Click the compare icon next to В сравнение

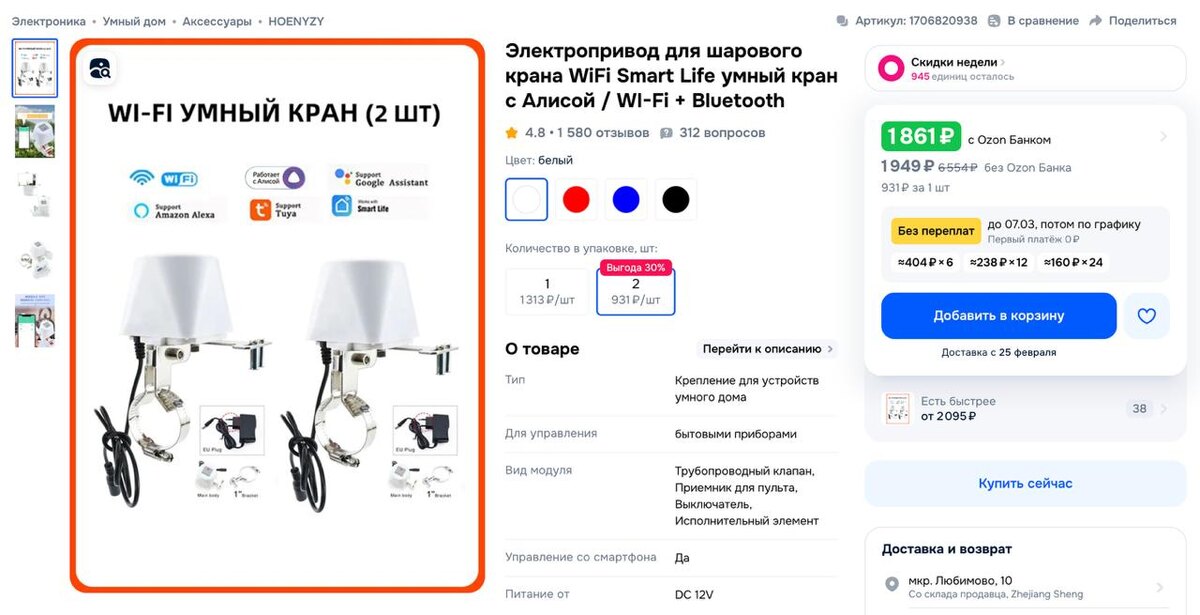pos(994,21)
